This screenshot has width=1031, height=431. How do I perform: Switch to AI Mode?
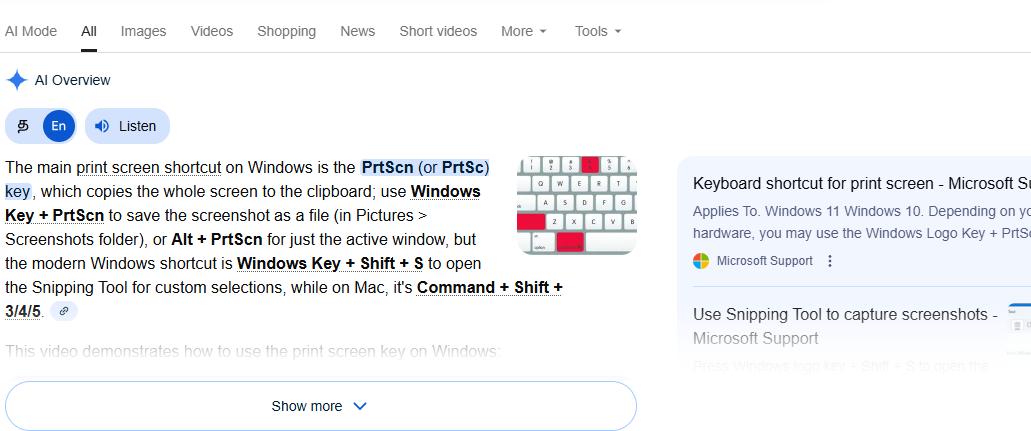31,31
